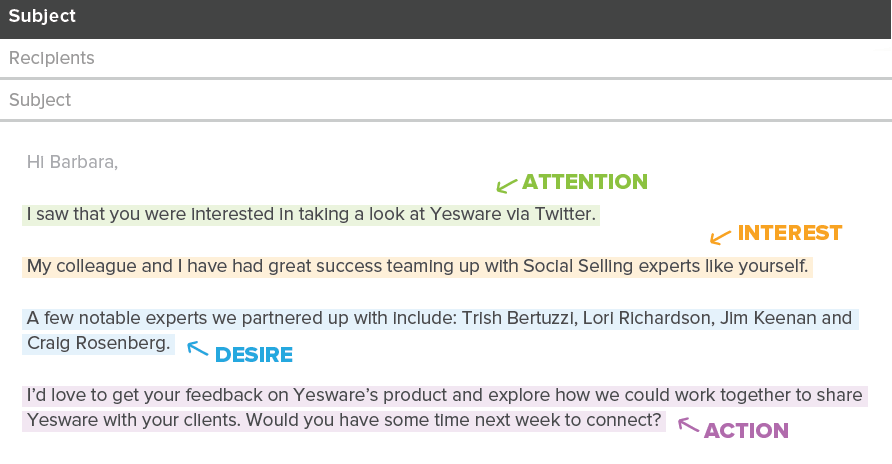Click the orange highlighted Social Selling sentence
892x464 pixels.
pyautogui.click(x=418, y=267)
